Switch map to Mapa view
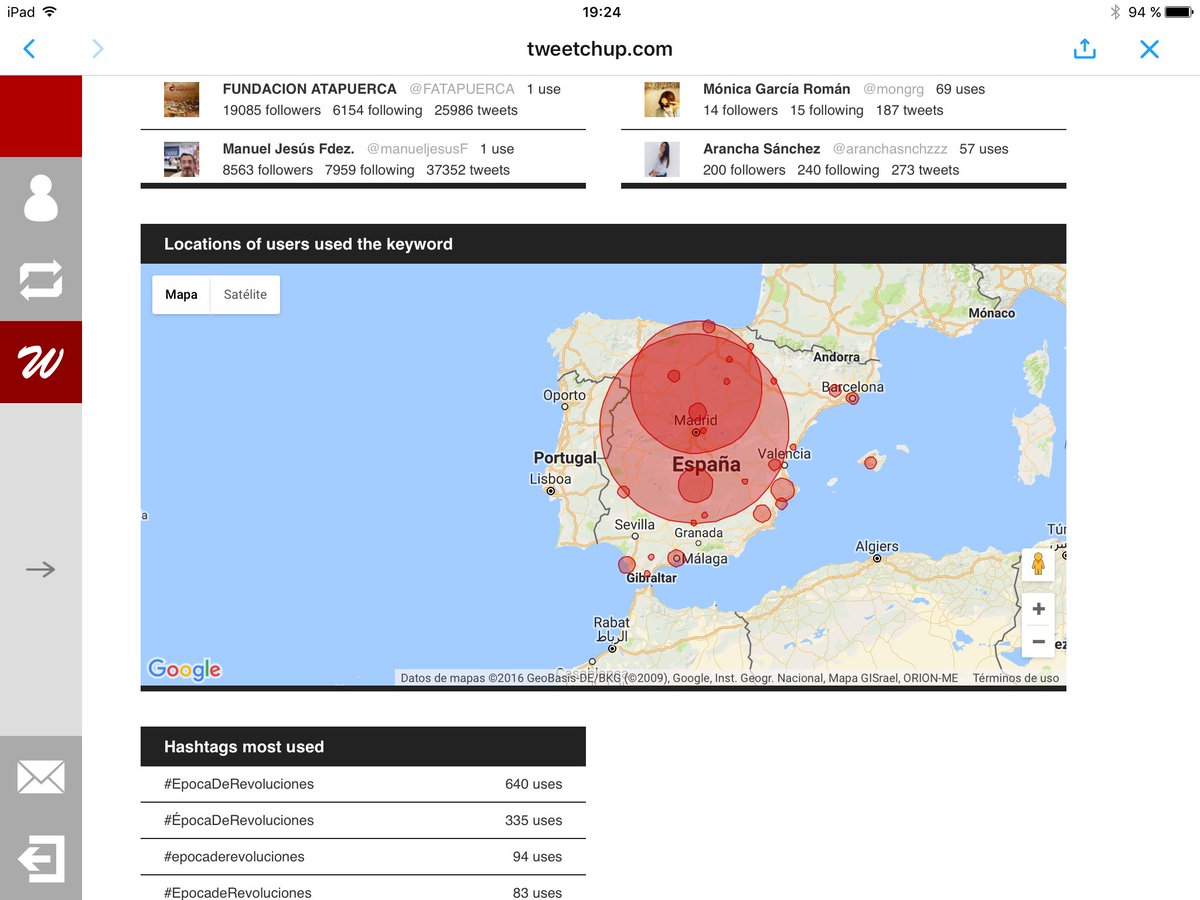Image resolution: width=1200 pixels, height=900 pixels. (181, 295)
